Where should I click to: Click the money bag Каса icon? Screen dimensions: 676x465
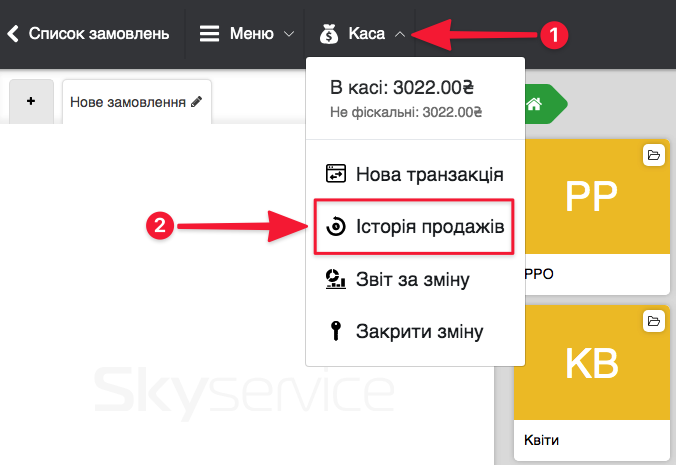coord(329,34)
